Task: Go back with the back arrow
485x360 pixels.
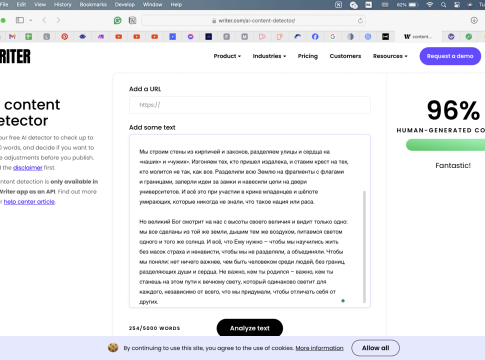Action: click(44, 20)
